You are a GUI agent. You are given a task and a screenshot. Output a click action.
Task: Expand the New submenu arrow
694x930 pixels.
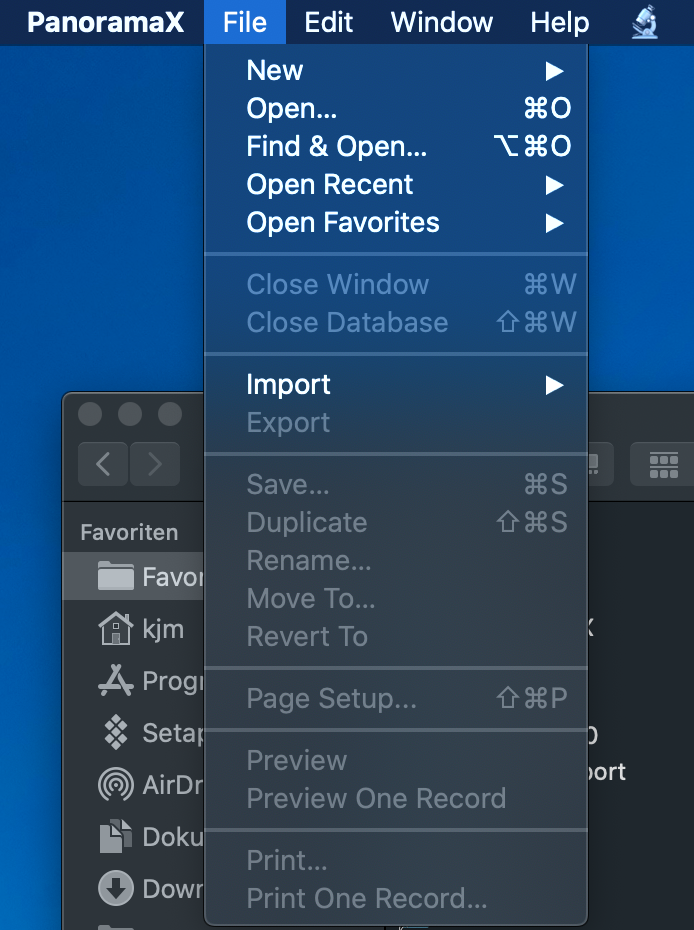[x=554, y=71]
